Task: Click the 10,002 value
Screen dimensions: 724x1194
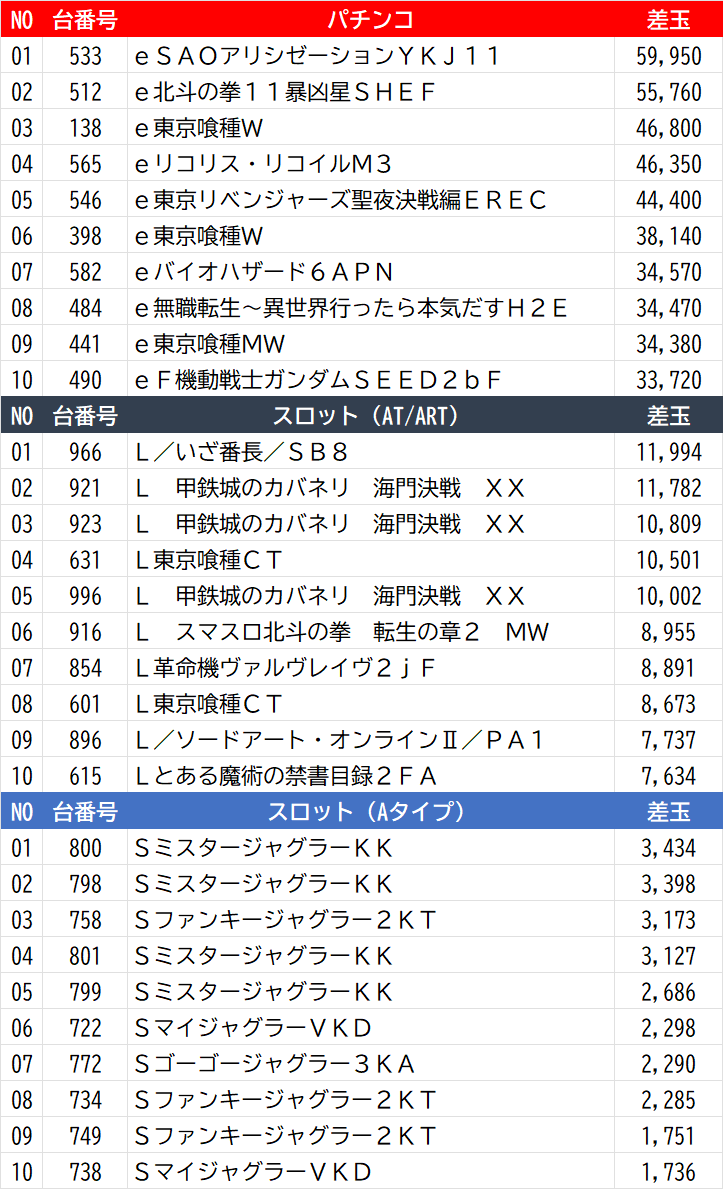Action: click(x=668, y=596)
